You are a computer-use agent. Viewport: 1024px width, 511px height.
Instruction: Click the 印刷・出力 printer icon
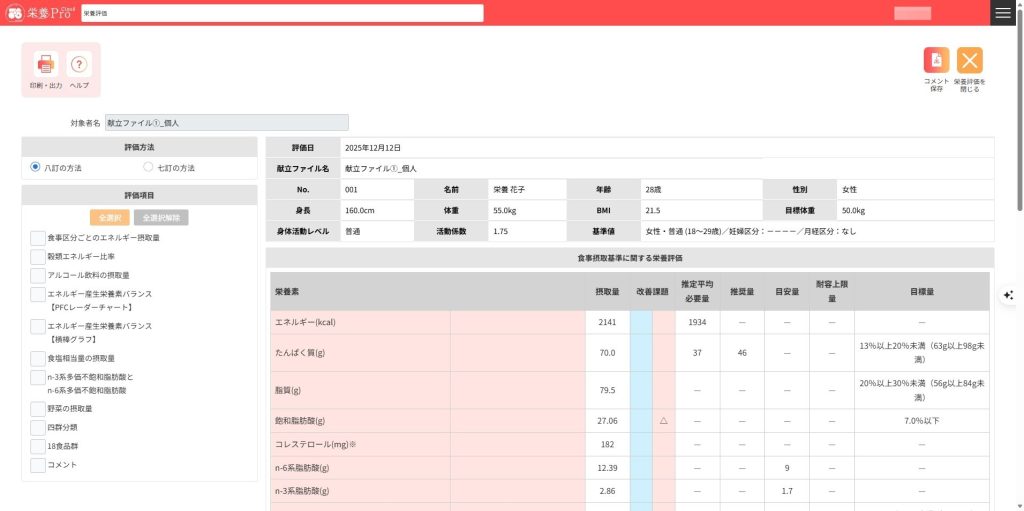[x=46, y=65]
